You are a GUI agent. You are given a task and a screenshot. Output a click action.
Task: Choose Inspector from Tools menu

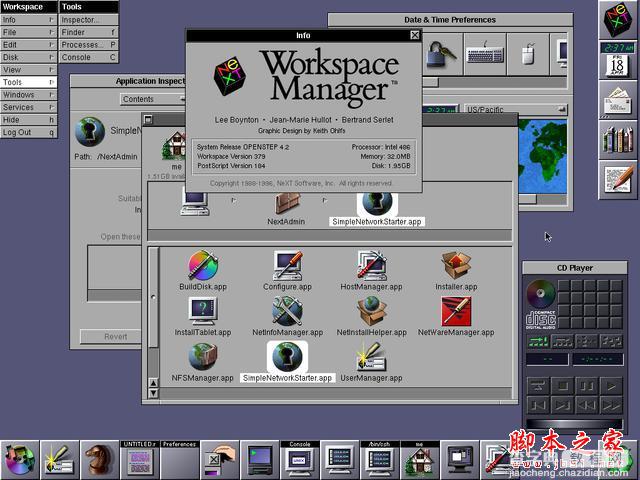89,20
